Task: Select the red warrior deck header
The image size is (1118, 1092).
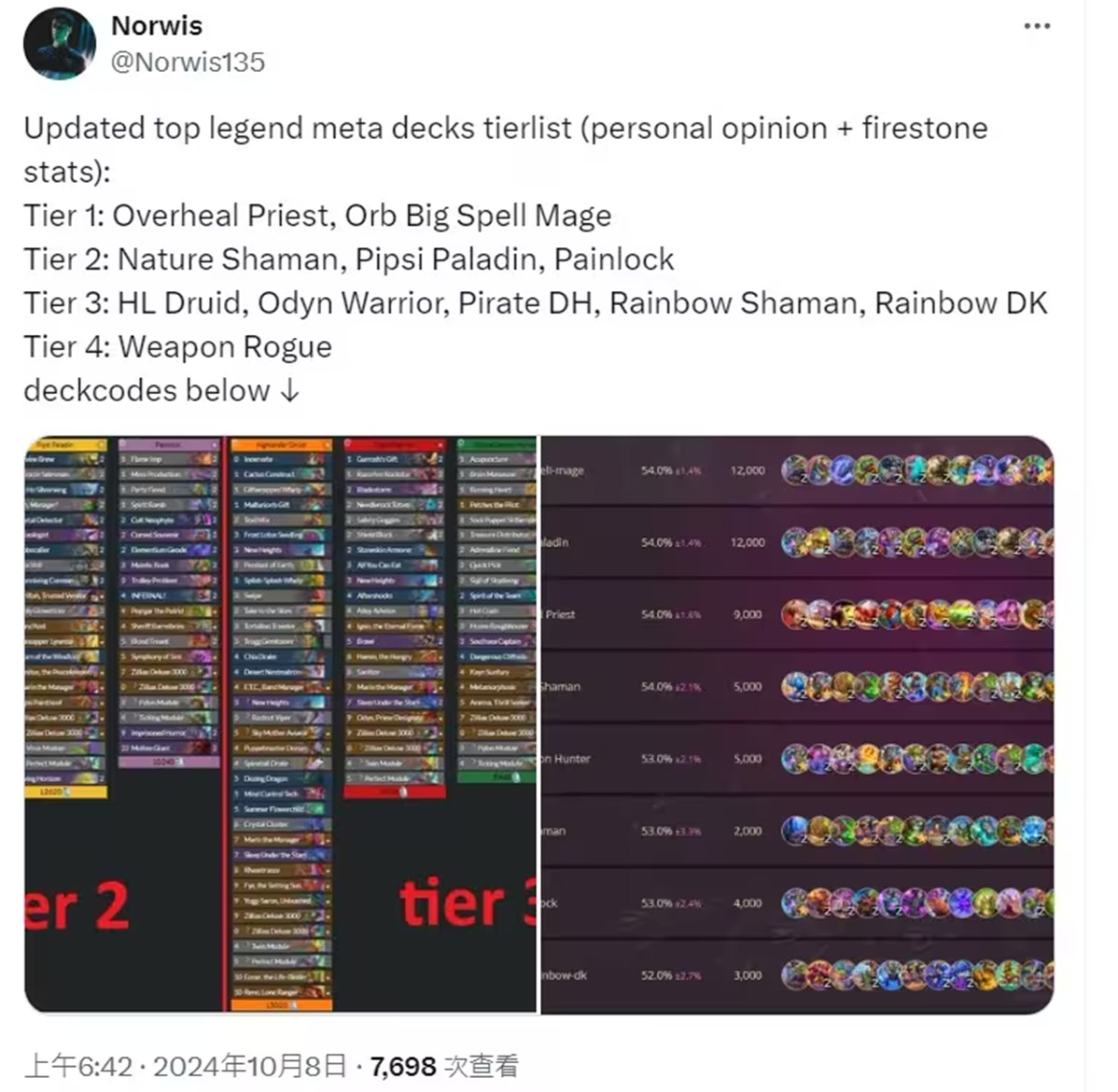Action: 395,444
